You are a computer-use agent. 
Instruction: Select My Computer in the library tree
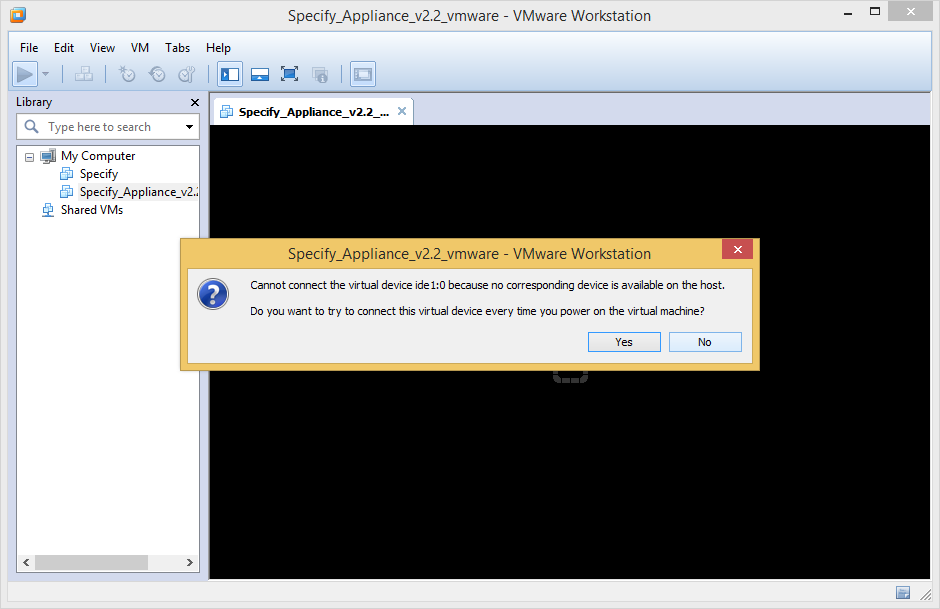98,156
